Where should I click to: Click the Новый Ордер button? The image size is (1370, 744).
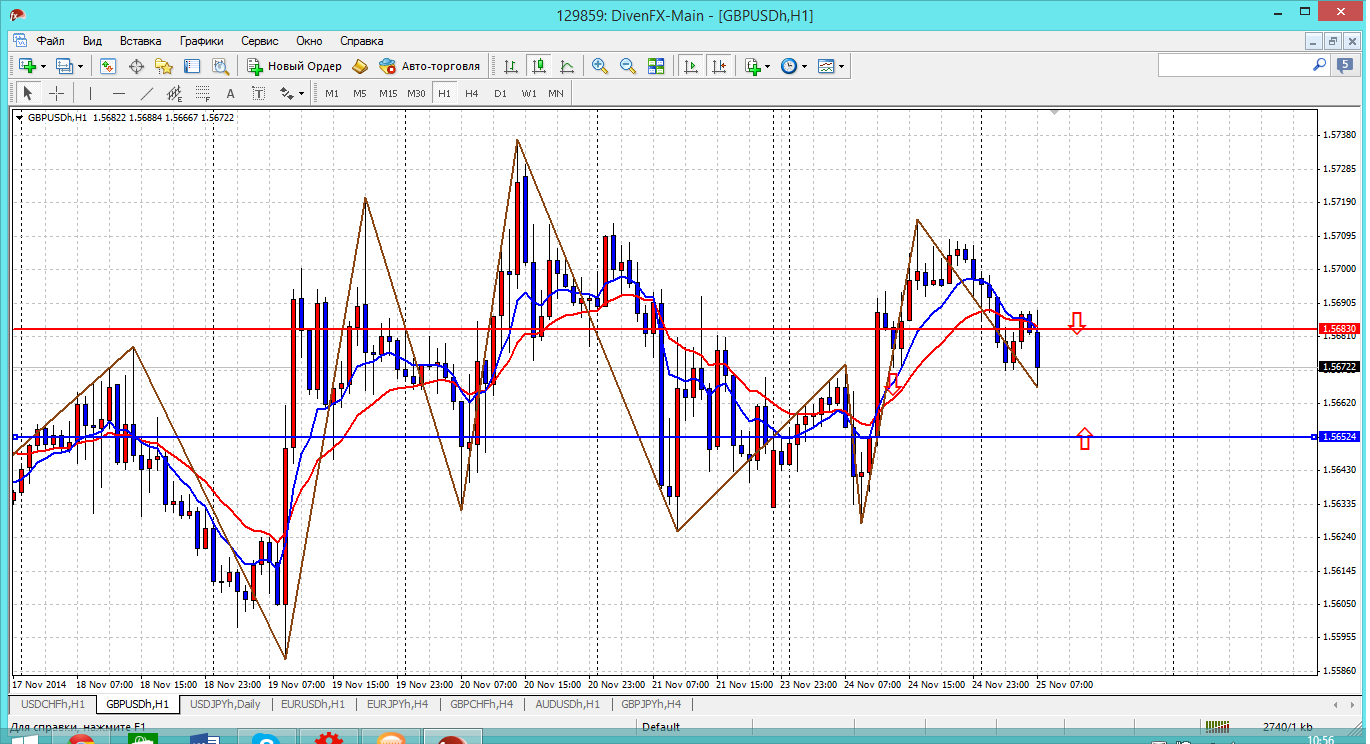pyautogui.click(x=294, y=66)
